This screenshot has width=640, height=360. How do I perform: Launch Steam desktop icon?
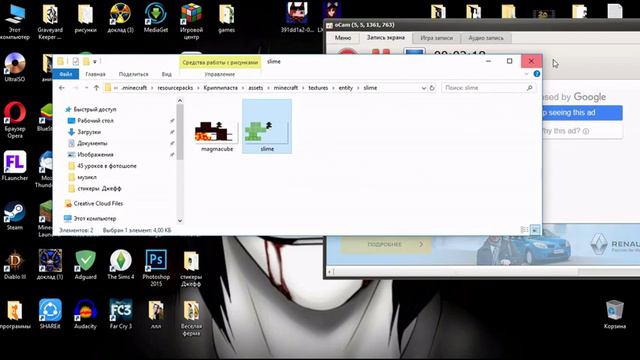tap(15, 216)
